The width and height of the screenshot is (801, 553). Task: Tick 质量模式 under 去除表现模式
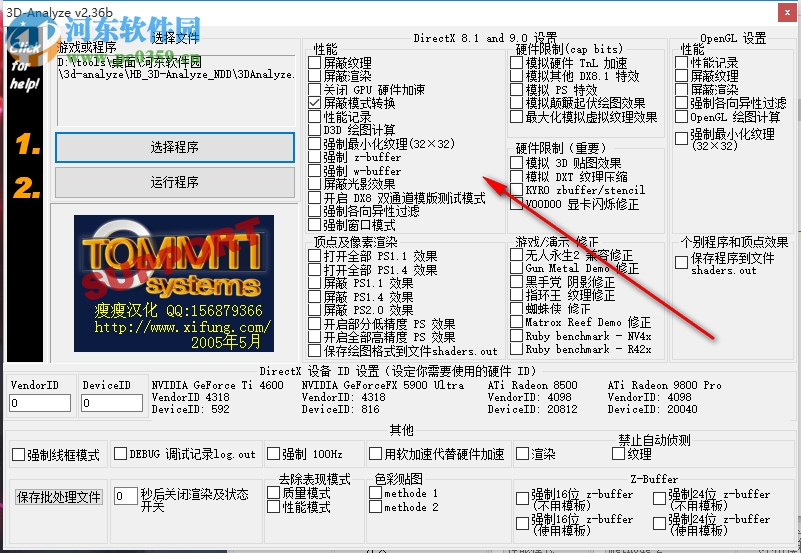(274, 493)
